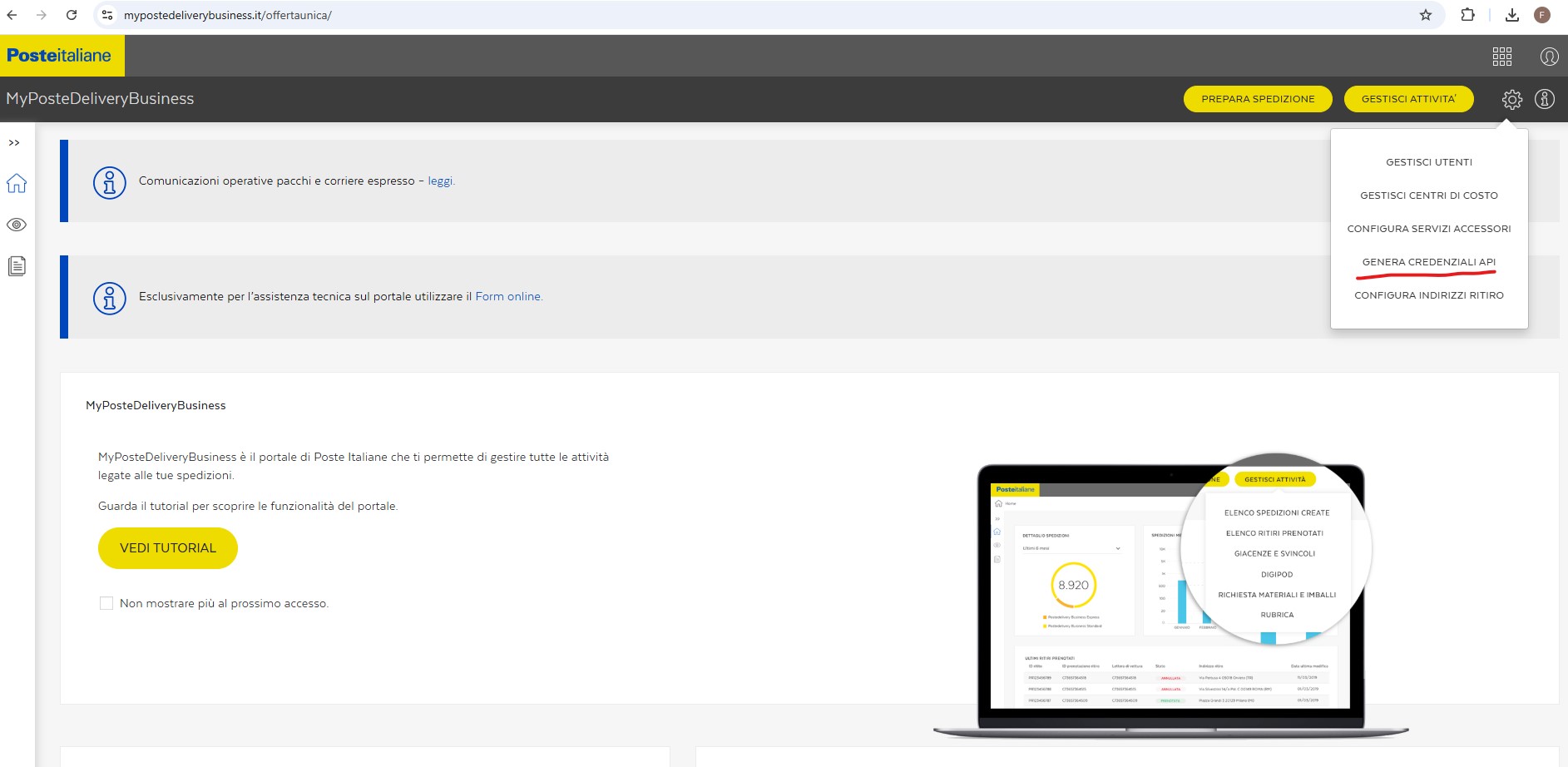Open the info icon beside settings gear
This screenshot has width=1568, height=767.
click(1545, 99)
